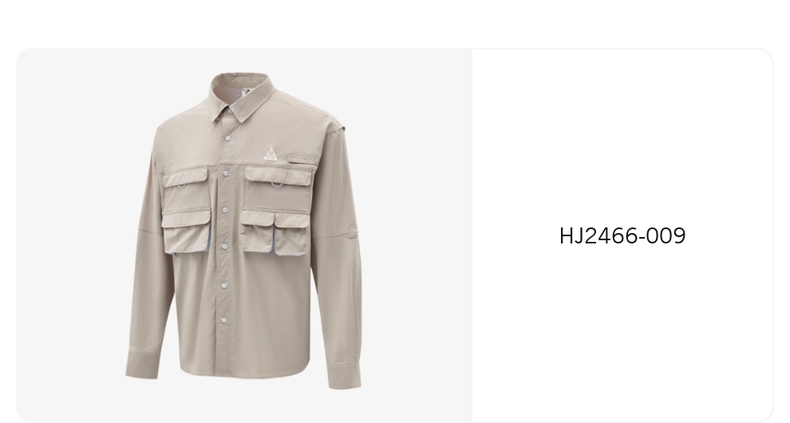Image resolution: width=790 pixels, height=423 pixels.
Task: Click the lower-left cargo pocket on the shirt
Action: pyautogui.click(x=186, y=232)
